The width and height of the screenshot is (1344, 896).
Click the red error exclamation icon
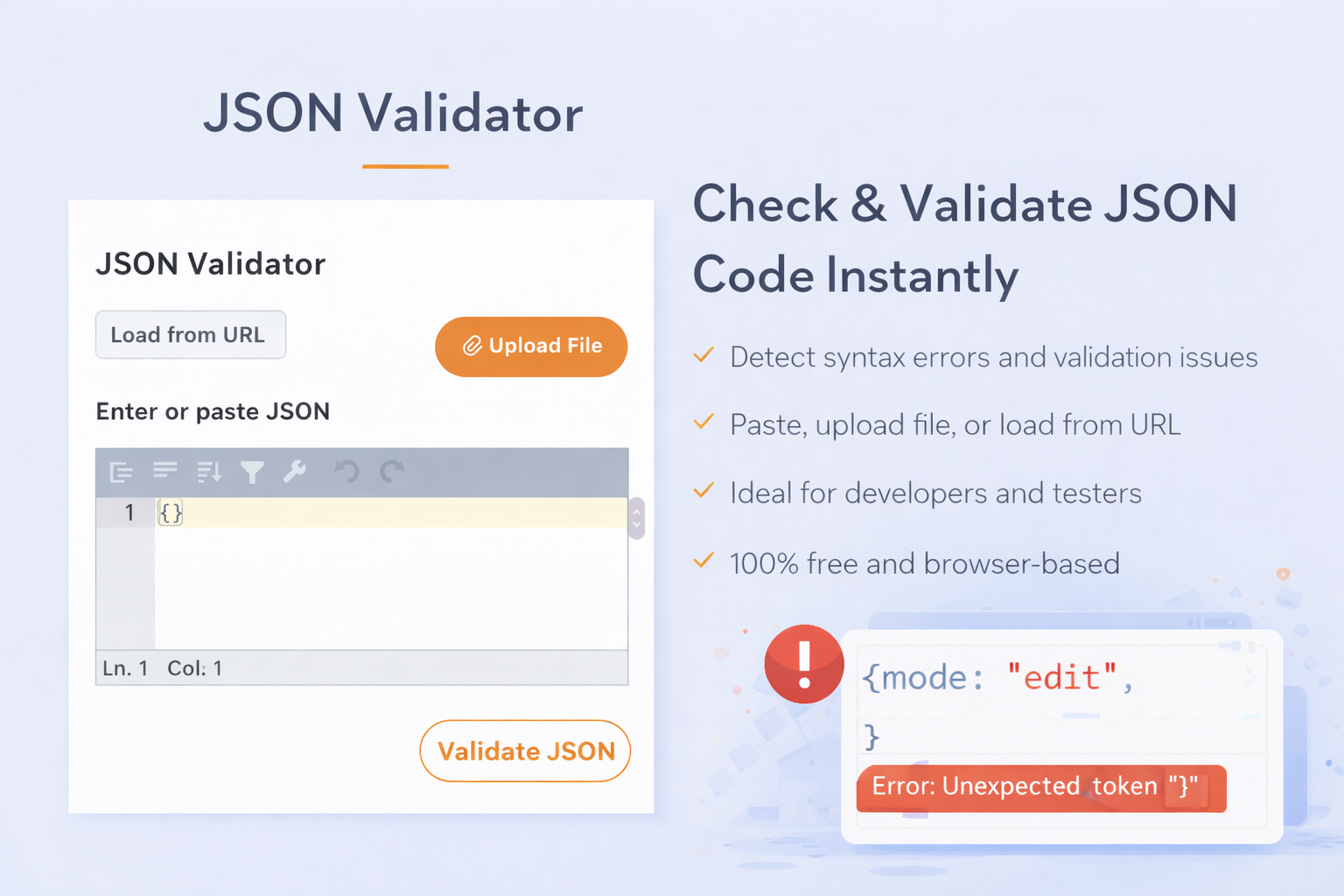click(x=804, y=664)
